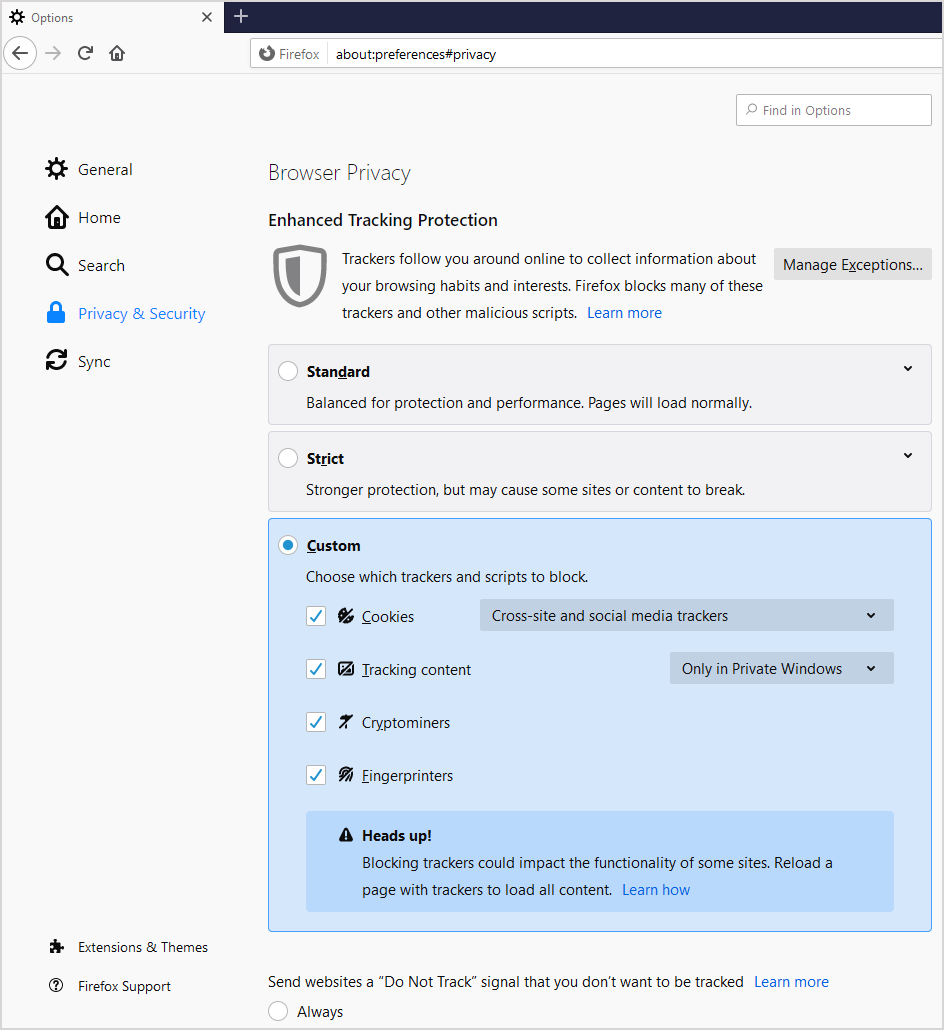Image resolution: width=944 pixels, height=1030 pixels.
Task: Click the Privacy & Security lock icon
Action: point(57,312)
